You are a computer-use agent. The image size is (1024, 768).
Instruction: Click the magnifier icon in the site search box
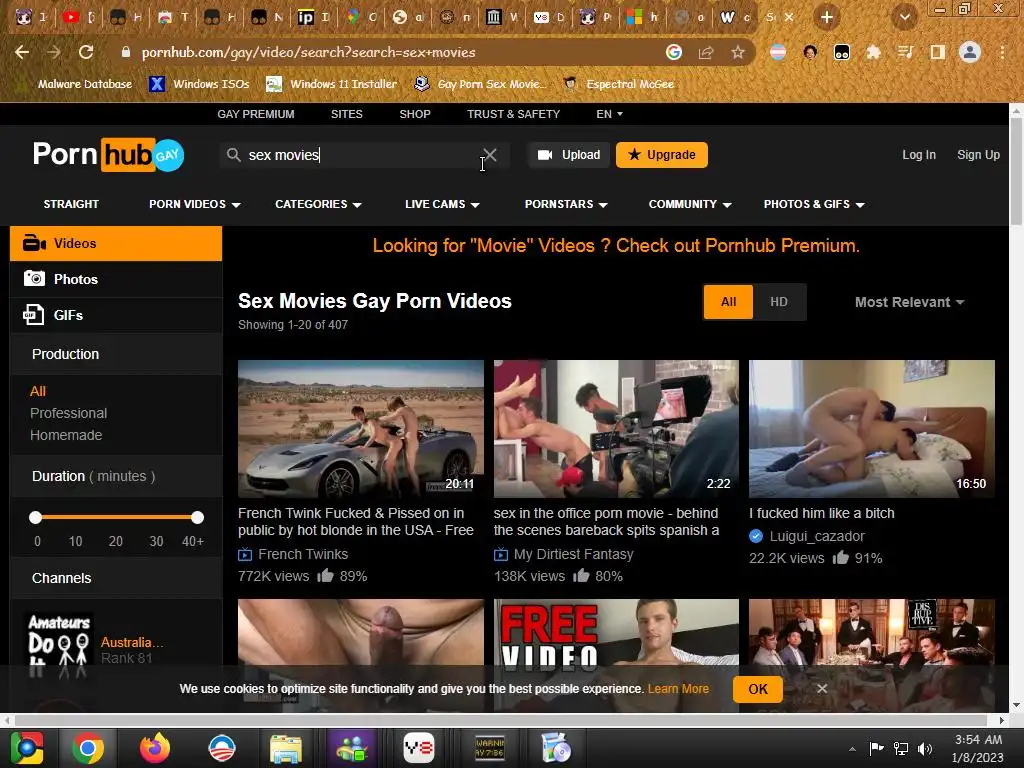pyautogui.click(x=233, y=155)
